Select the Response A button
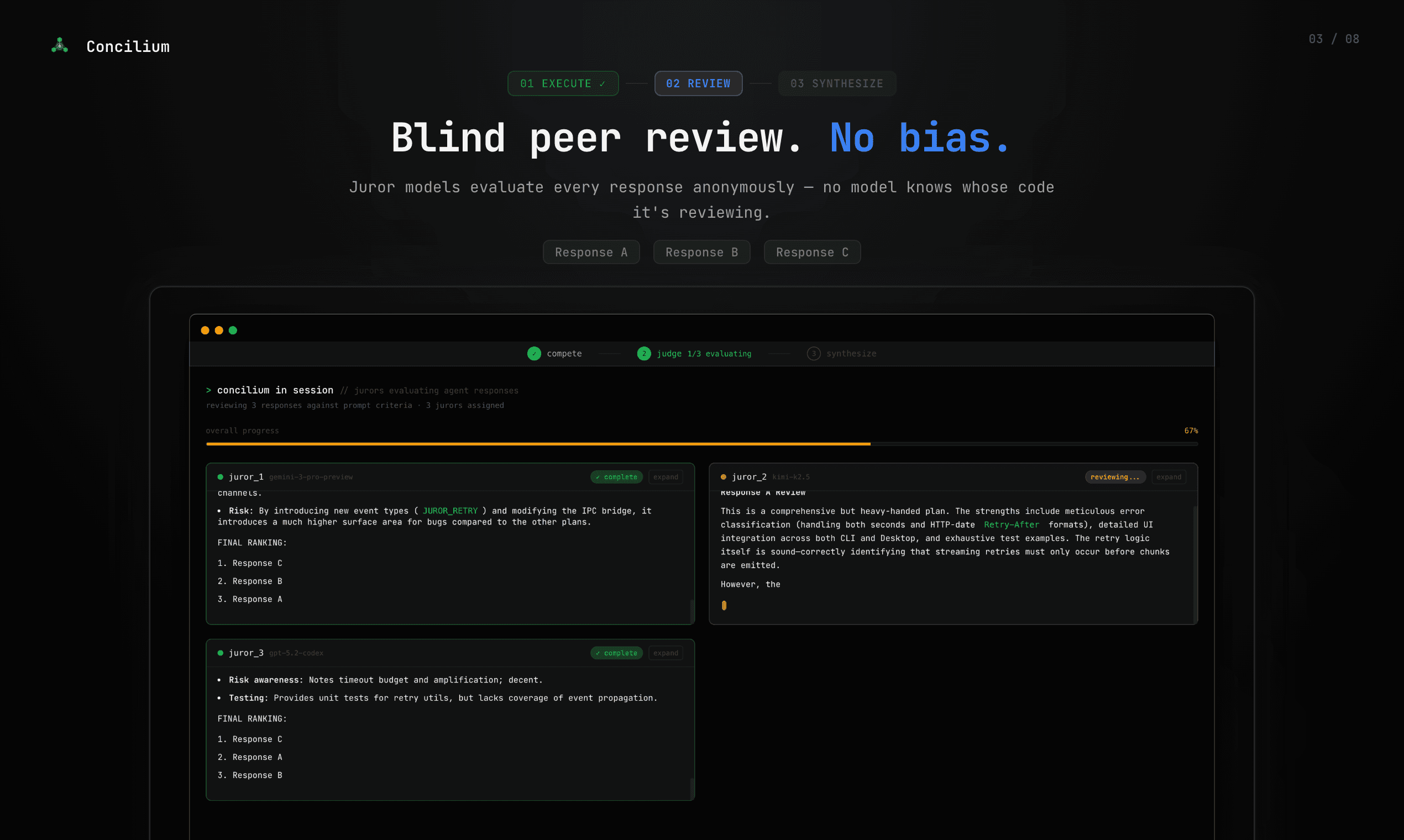1404x840 pixels. click(x=591, y=252)
